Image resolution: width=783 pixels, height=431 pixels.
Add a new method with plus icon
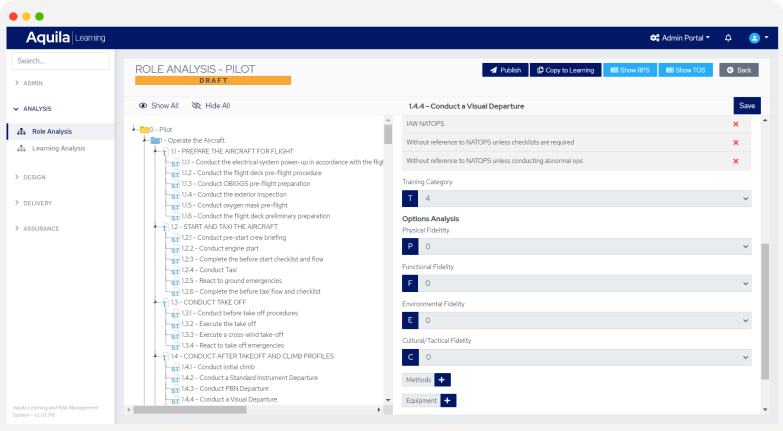[x=443, y=379]
